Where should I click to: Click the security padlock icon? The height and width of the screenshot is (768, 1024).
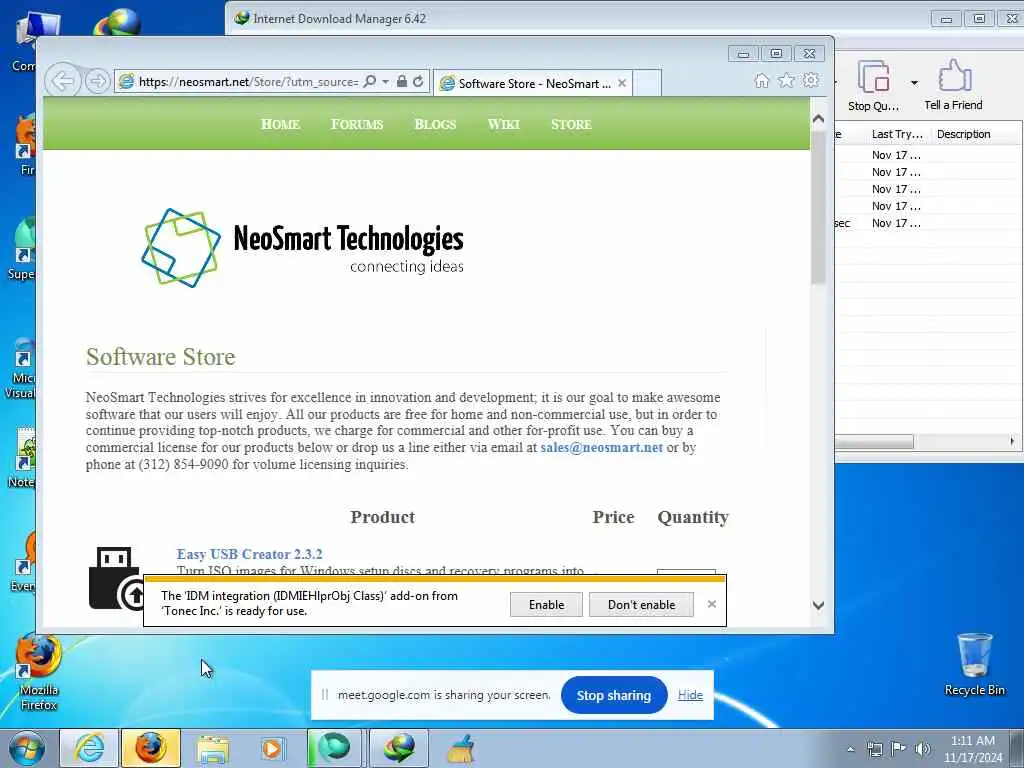(x=402, y=82)
